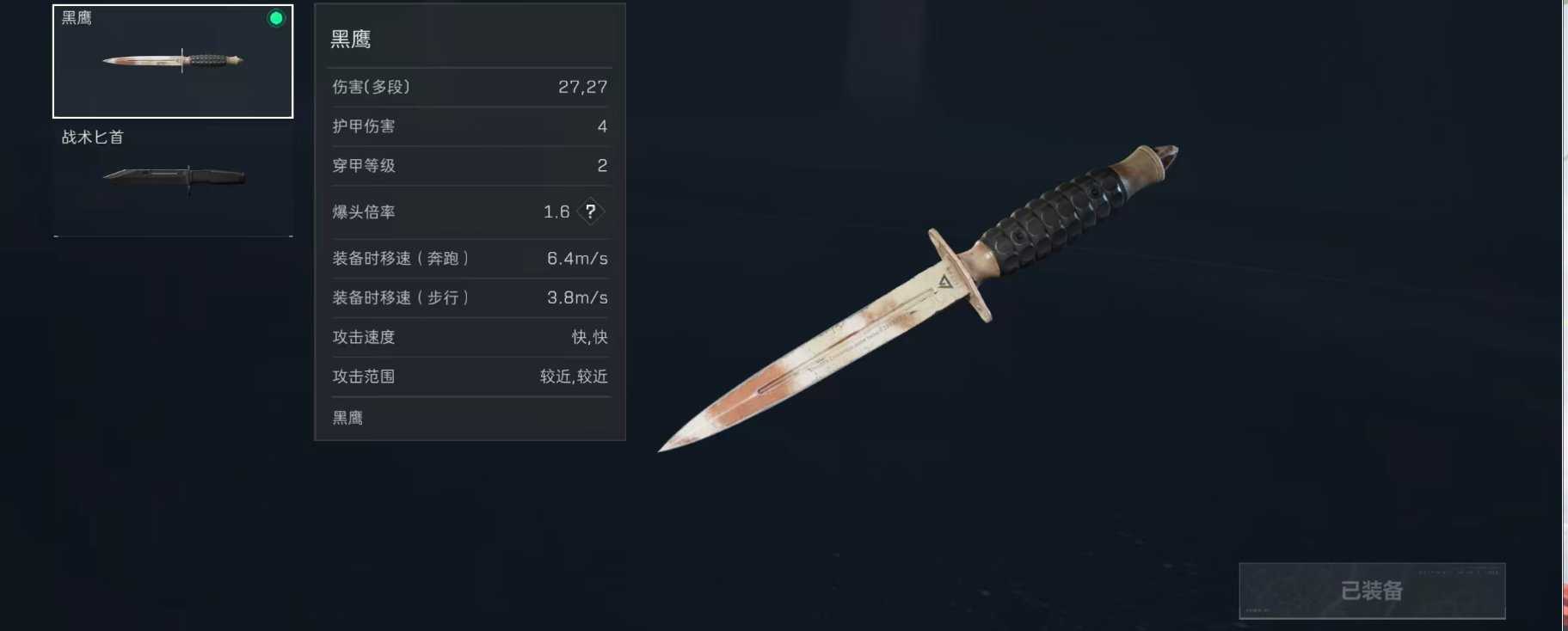Select the 穿甲等级 stat row
1568x631 pixels.
coord(470,166)
